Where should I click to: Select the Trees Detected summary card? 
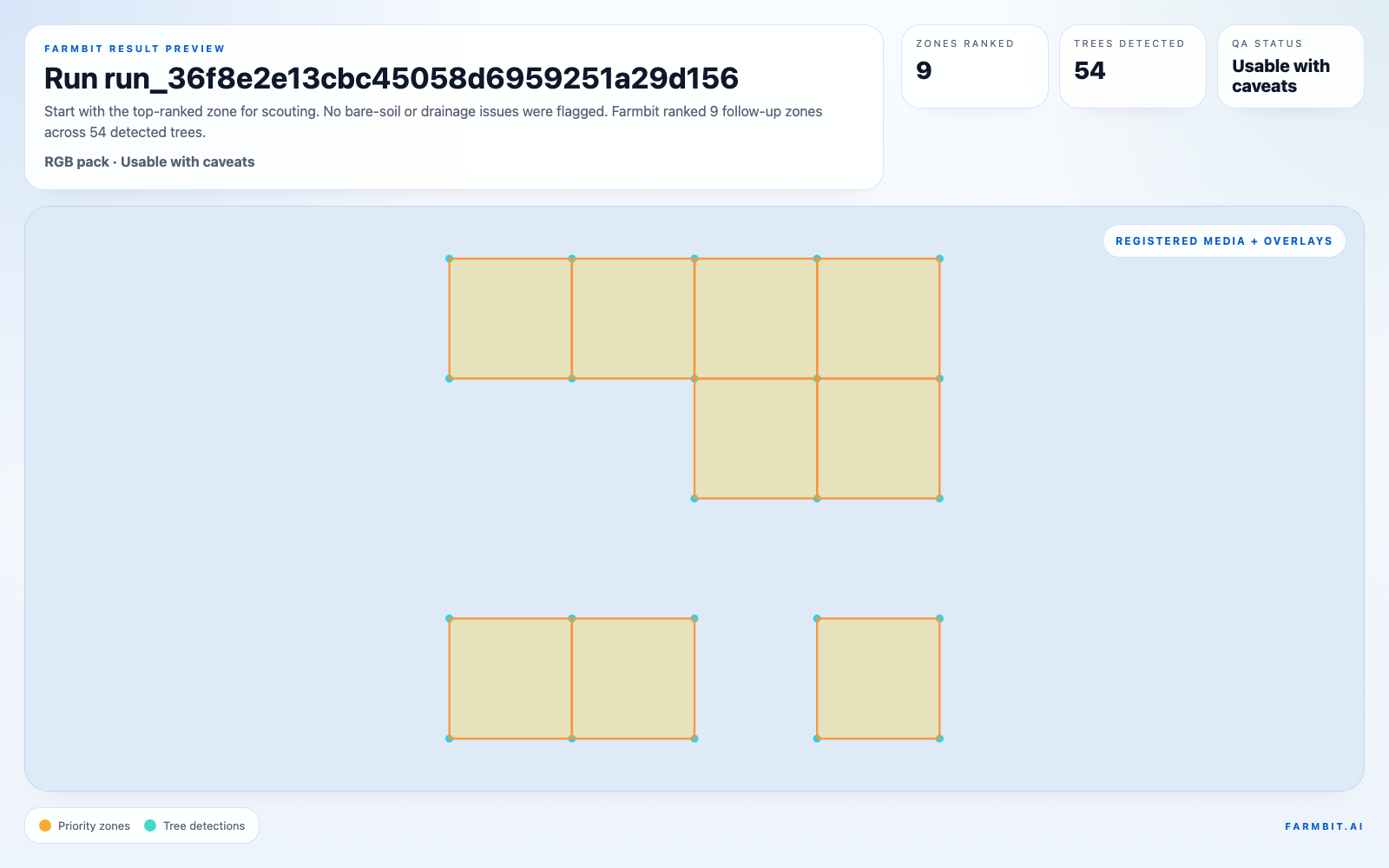pos(1132,66)
